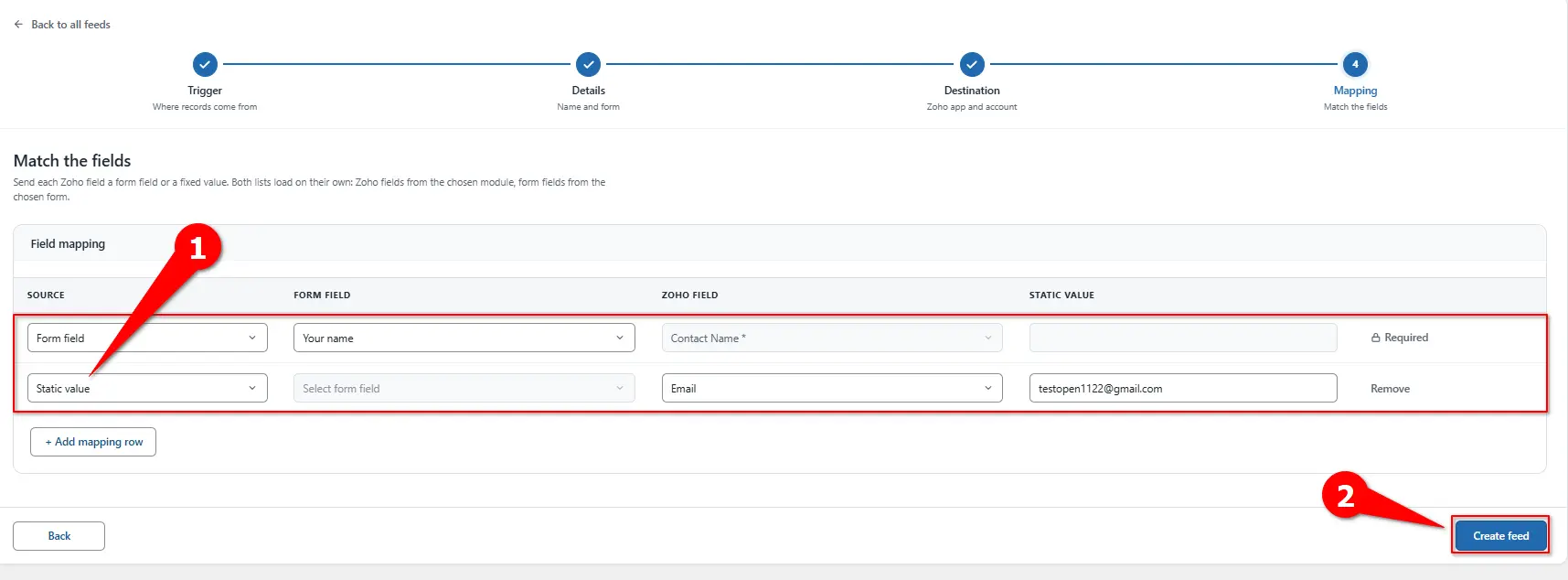The image size is (1568, 580).
Task: Click the Back button
Action: (x=59, y=536)
